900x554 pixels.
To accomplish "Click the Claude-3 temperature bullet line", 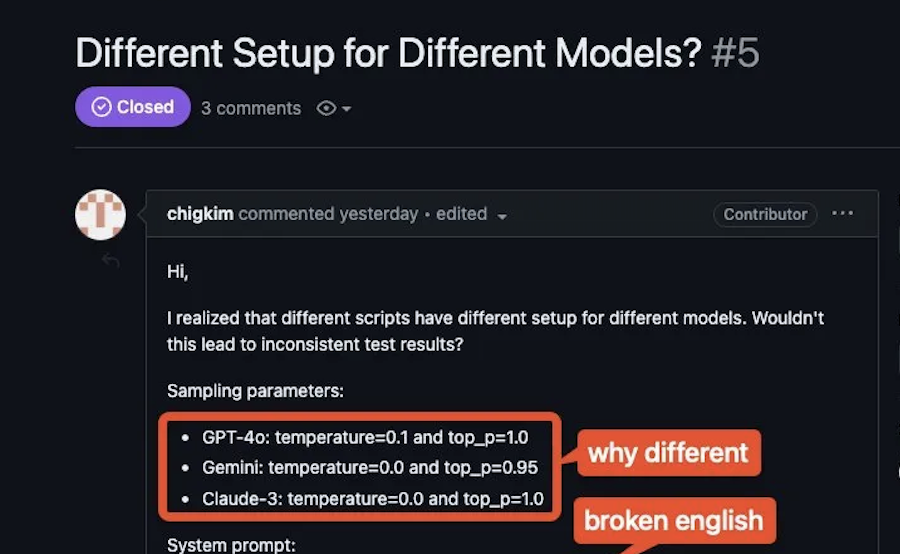I will tap(372, 498).
